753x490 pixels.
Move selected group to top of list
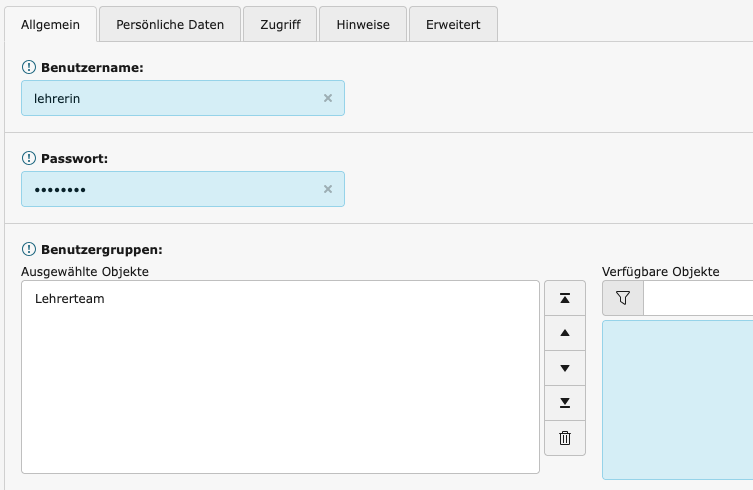pos(565,298)
